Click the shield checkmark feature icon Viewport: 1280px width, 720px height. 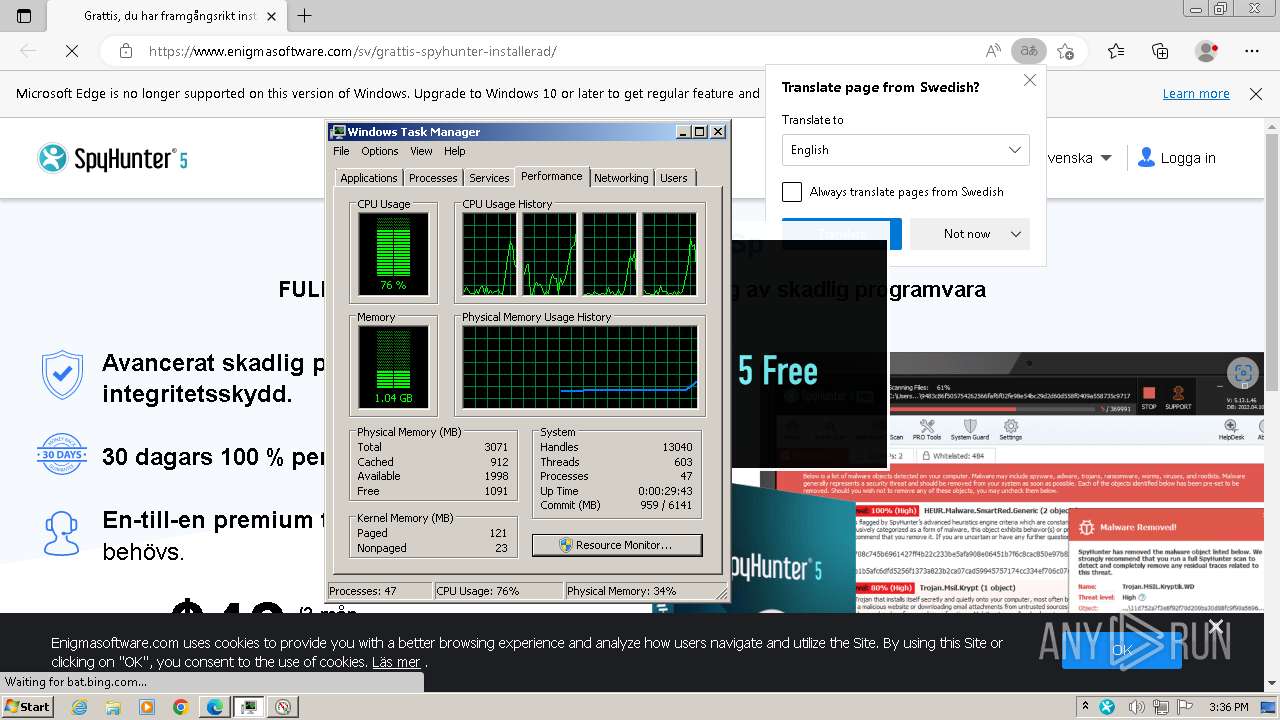(x=62, y=375)
